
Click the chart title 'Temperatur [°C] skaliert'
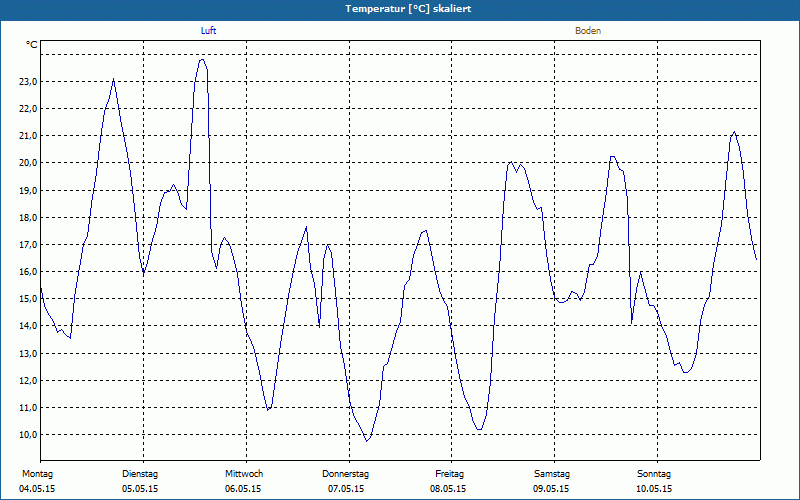pos(408,9)
